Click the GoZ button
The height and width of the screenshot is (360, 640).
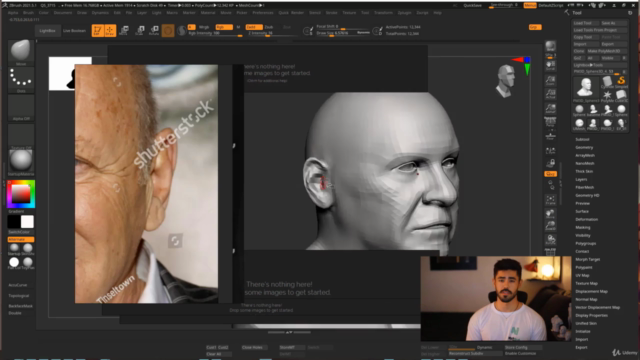point(578,58)
